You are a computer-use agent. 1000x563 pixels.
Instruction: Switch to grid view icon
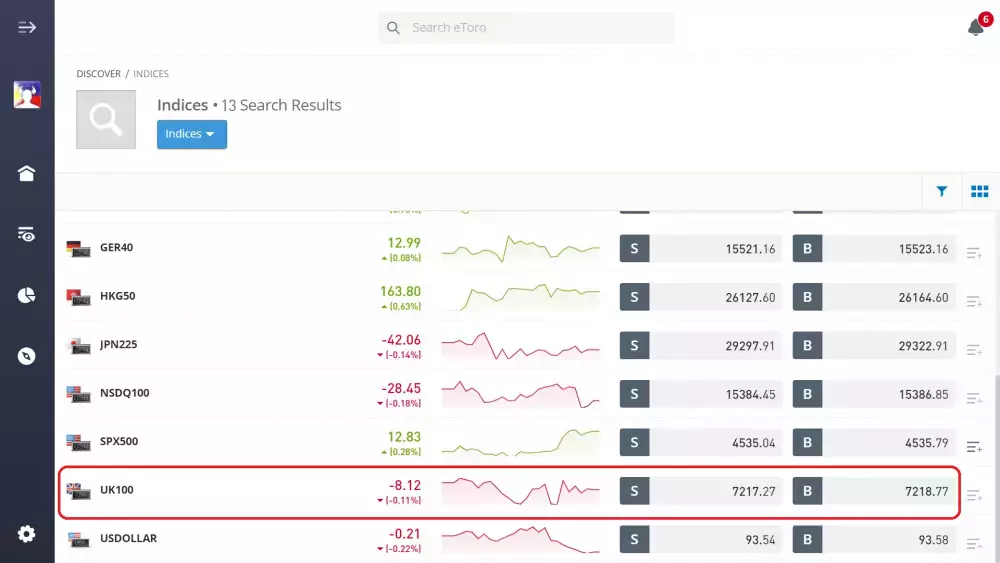(980, 191)
